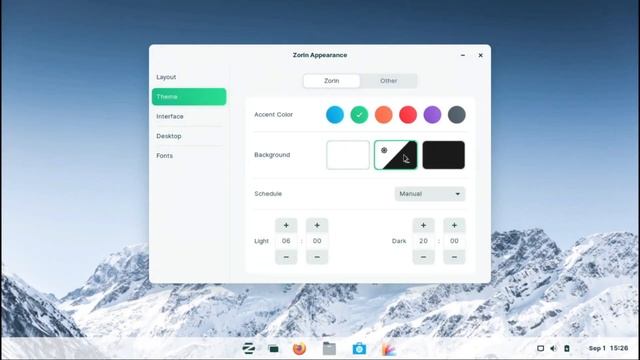
Task: Open the Fonts section
Action: pyautogui.click(x=189, y=156)
